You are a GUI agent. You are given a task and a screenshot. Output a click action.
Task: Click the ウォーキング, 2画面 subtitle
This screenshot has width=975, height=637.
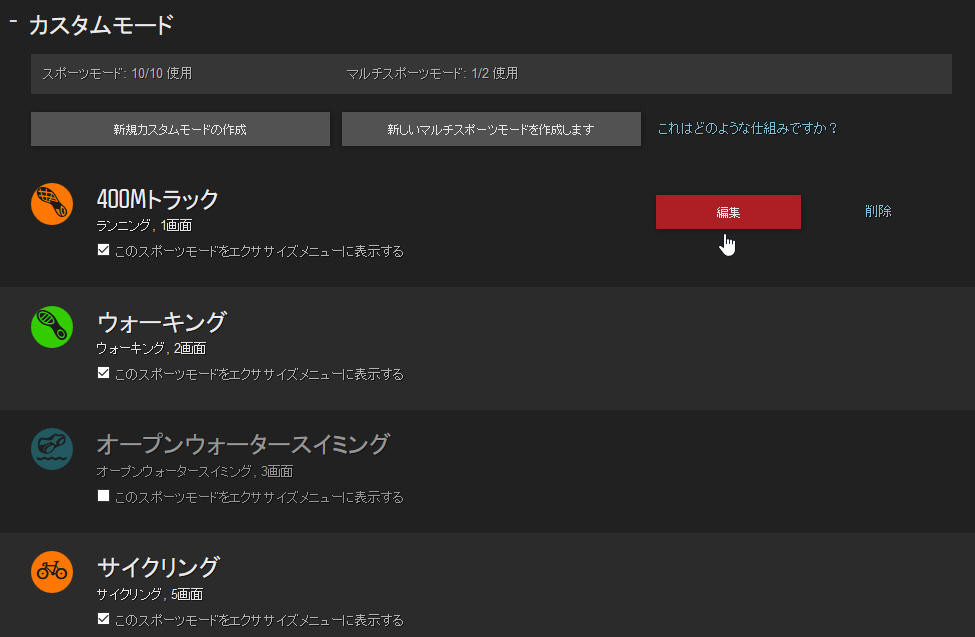151,348
